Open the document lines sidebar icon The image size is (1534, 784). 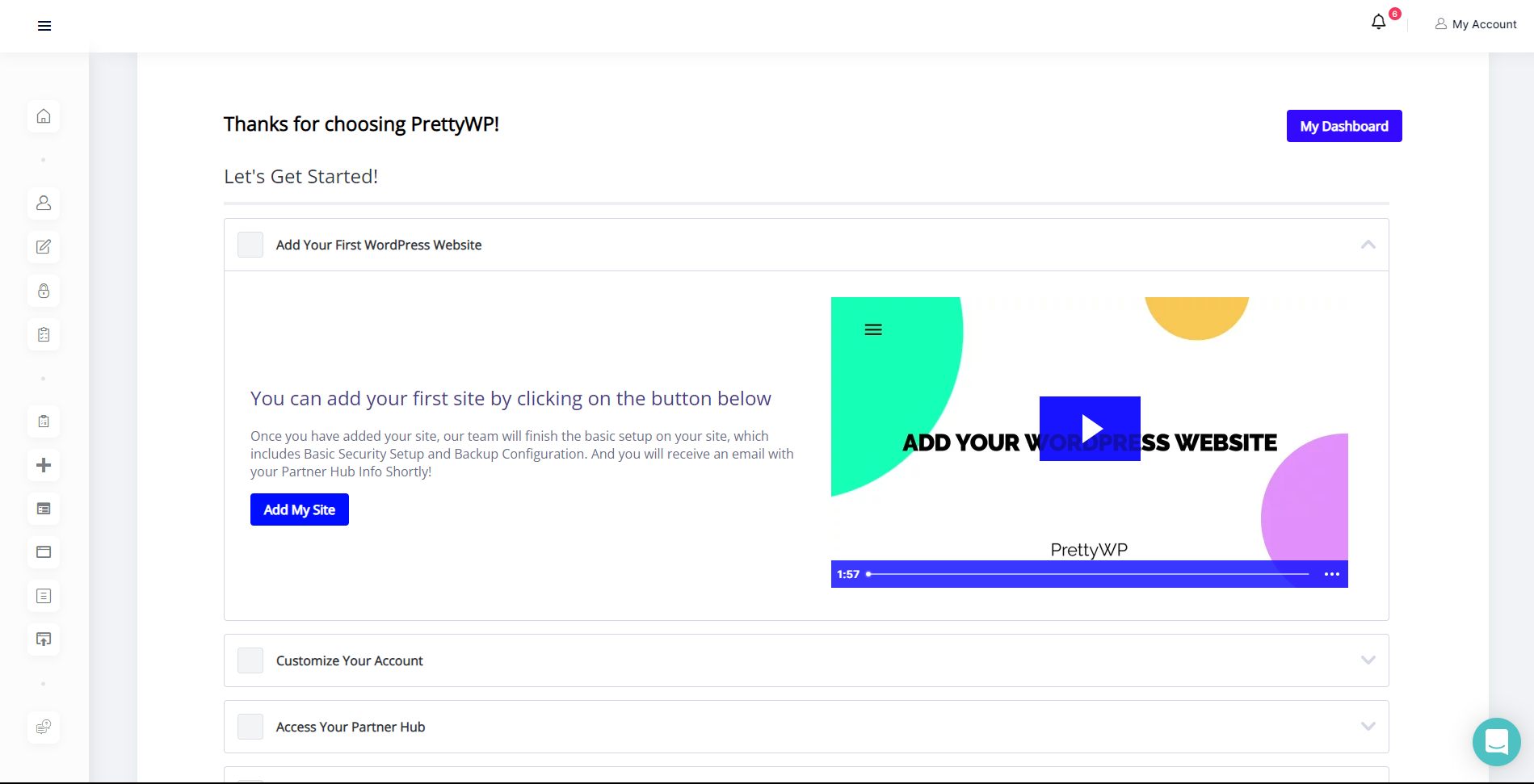coord(44,596)
